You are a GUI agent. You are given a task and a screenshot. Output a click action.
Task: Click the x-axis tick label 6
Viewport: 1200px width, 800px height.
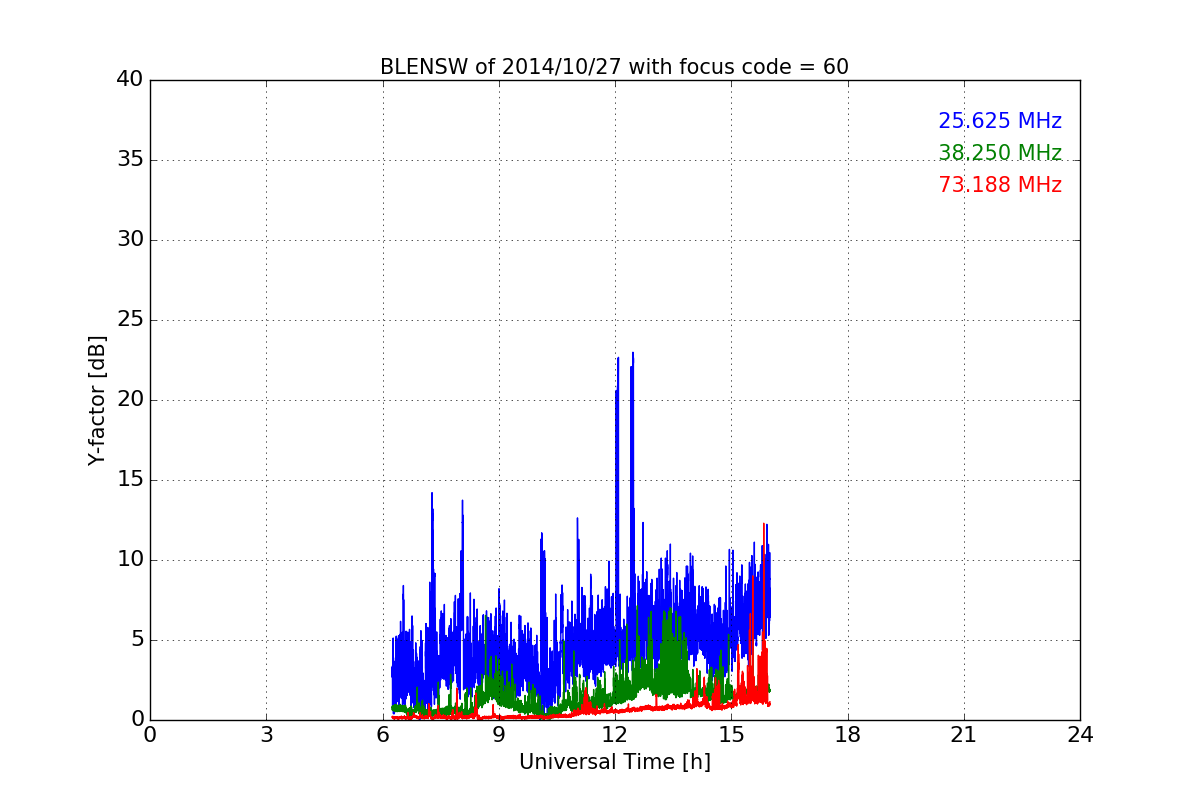coord(383,735)
